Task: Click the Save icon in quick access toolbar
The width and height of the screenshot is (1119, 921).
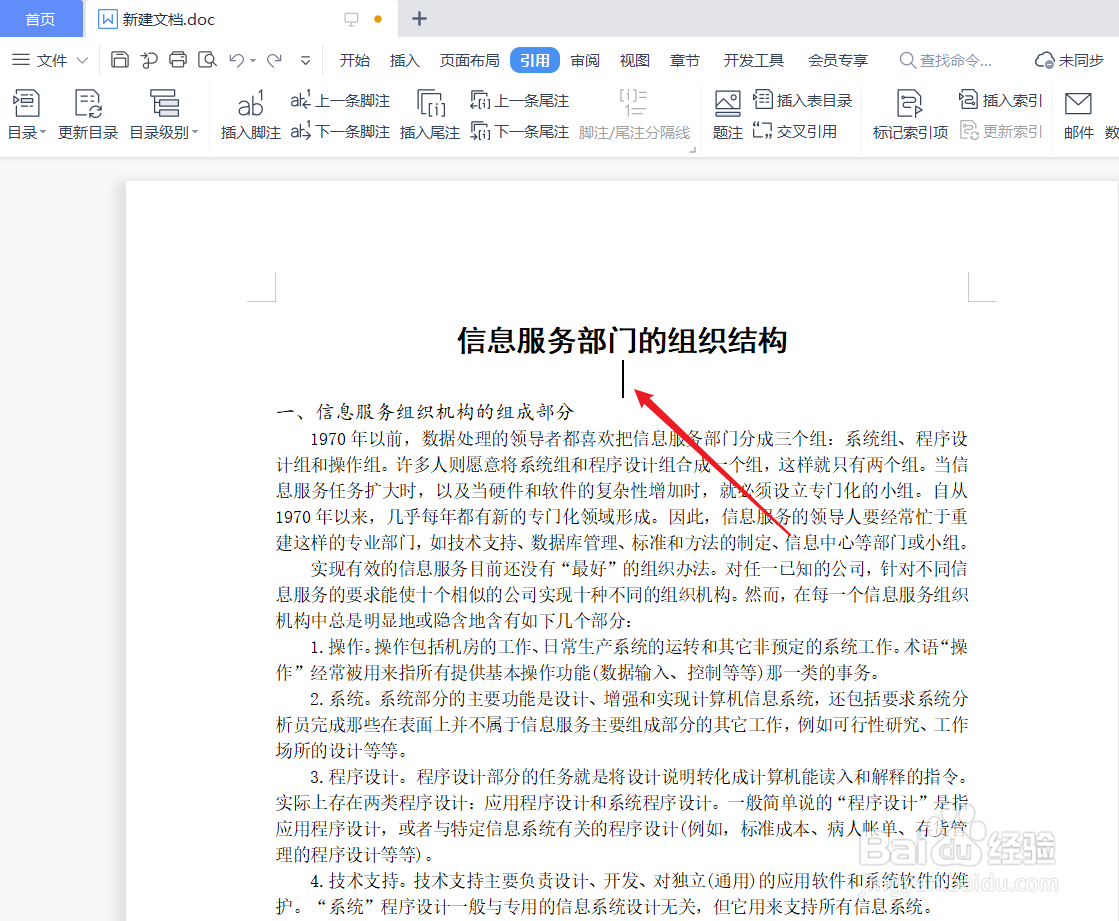Action: 119,60
